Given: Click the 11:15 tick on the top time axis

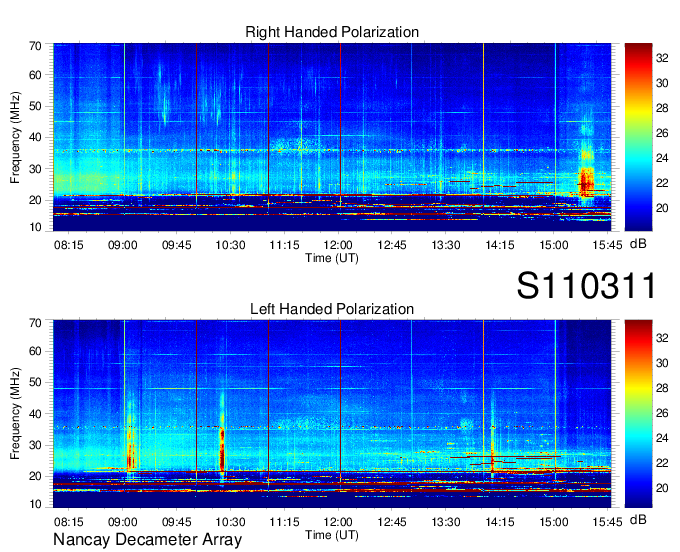Looking at the screenshot, I should pyautogui.click(x=284, y=245).
